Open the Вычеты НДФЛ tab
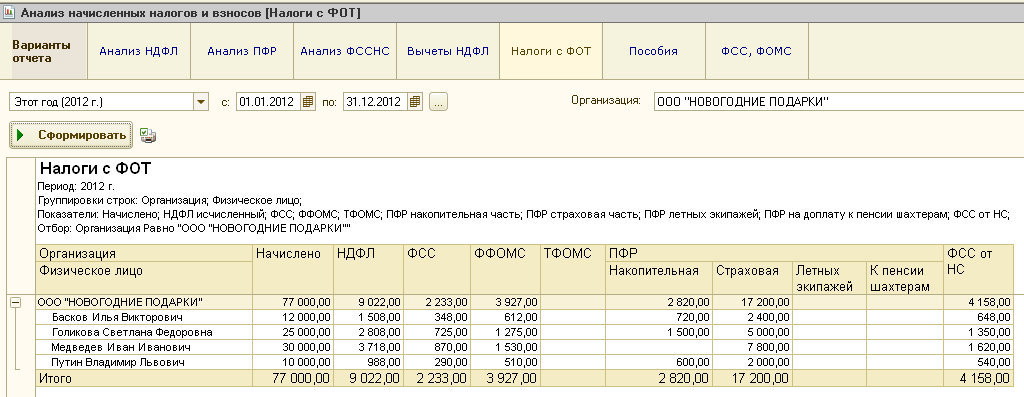The width and height of the screenshot is (1024, 397). tap(448, 51)
